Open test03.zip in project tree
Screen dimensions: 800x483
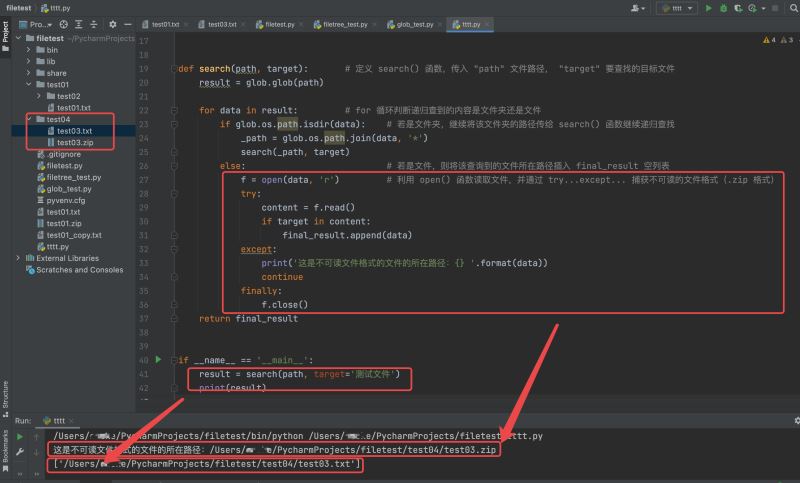pos(74,143)
